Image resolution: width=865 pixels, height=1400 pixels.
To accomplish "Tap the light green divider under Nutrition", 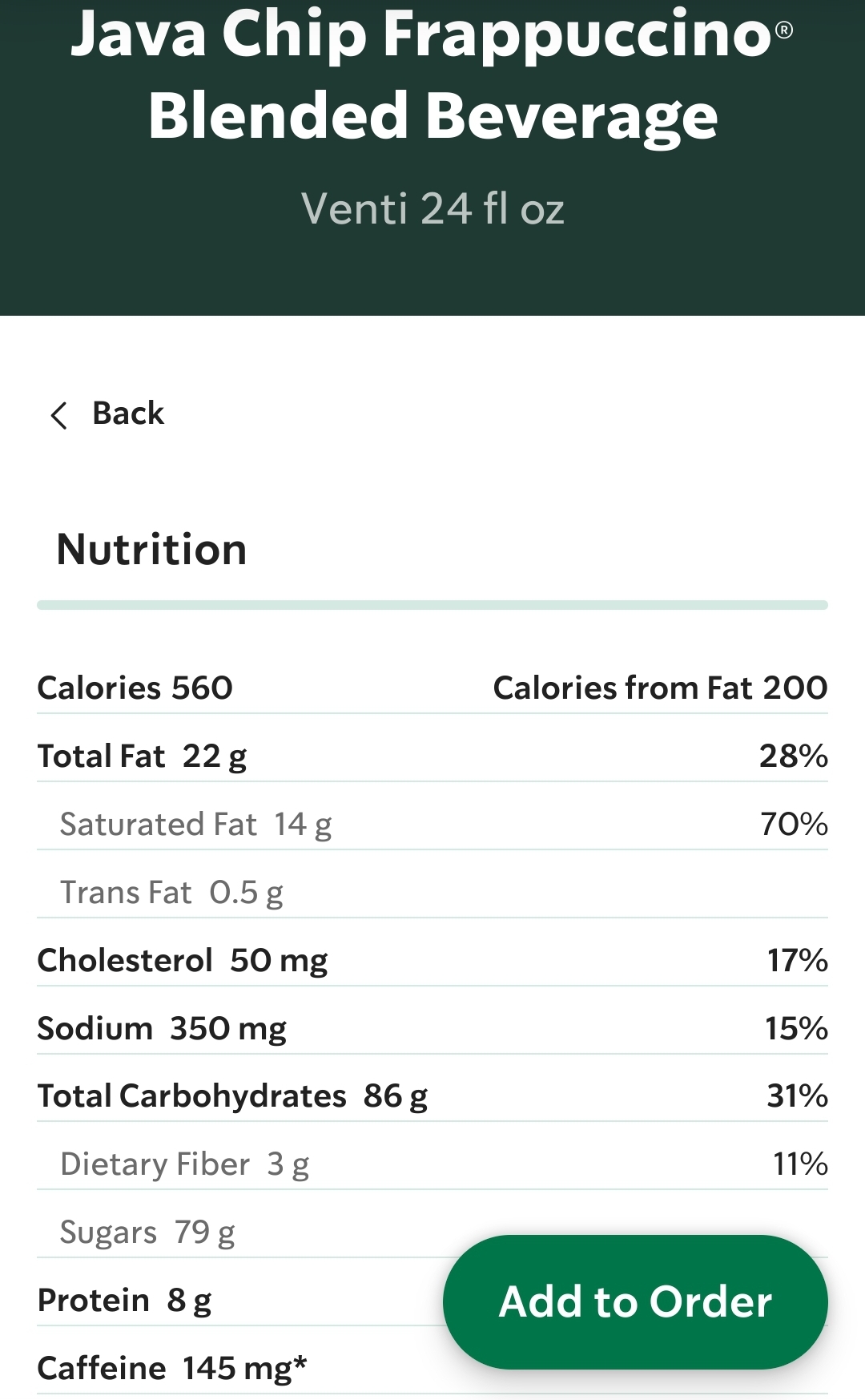I will (x=432, y=605).
